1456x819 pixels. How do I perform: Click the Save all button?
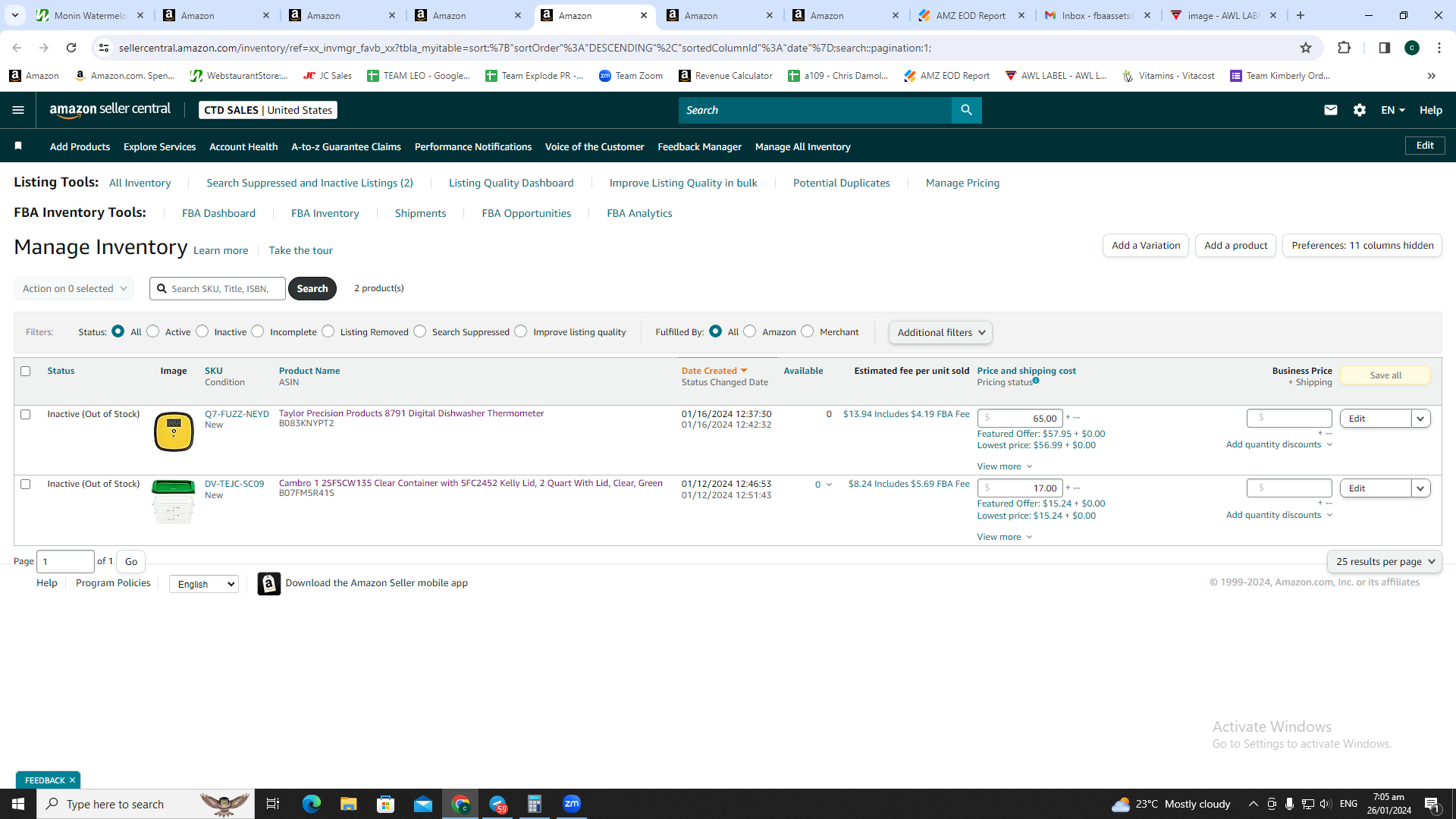pos(1385,375)
